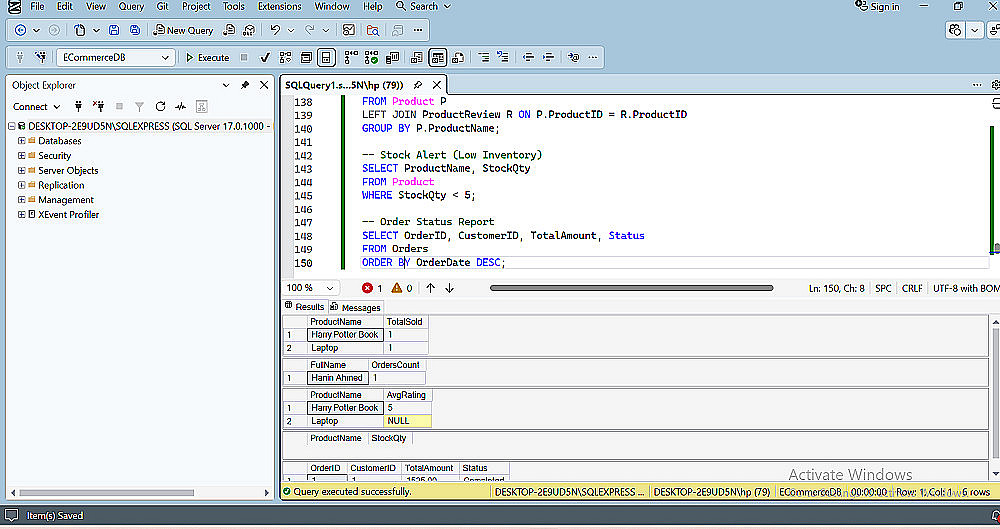Switch to the Messages tab
Screen dimensions: 1000x529
tap(356, 308)
